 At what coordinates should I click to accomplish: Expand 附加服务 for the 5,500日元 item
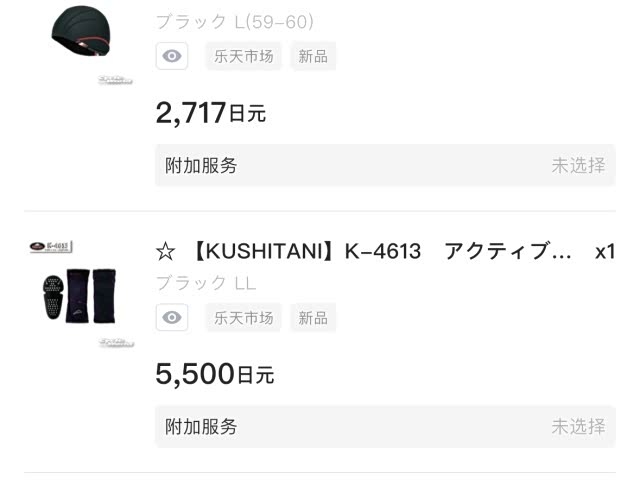click(202, 427)
